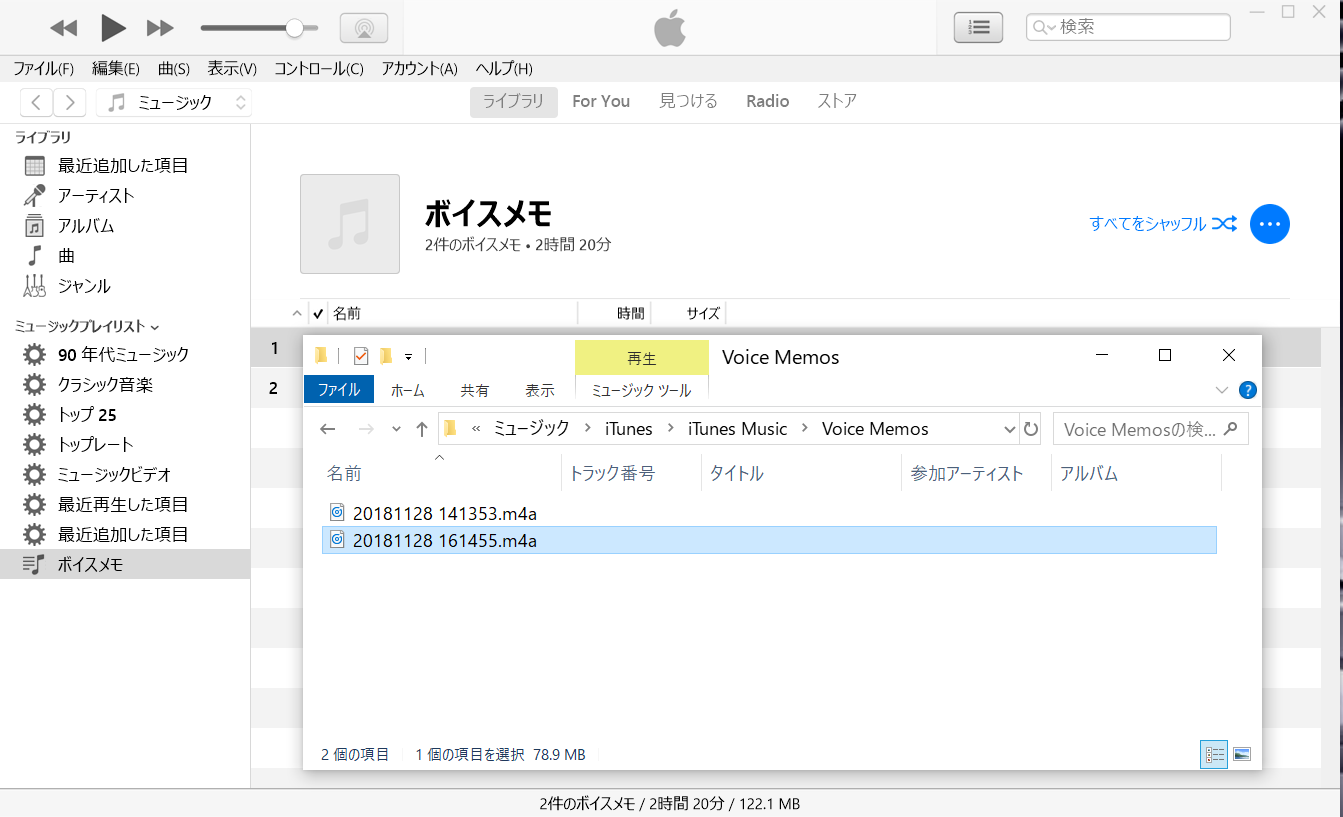
Task: Open the blue more options button
Action: [1270, 224]
